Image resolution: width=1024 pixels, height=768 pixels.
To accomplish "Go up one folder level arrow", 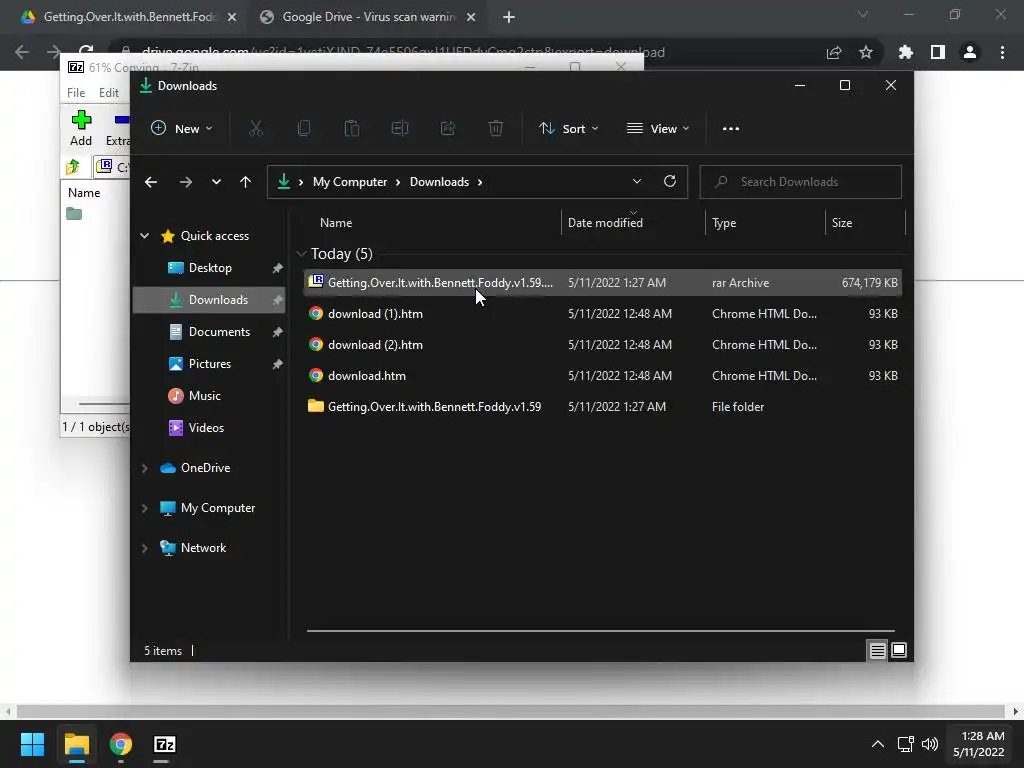I will (246, 182).
